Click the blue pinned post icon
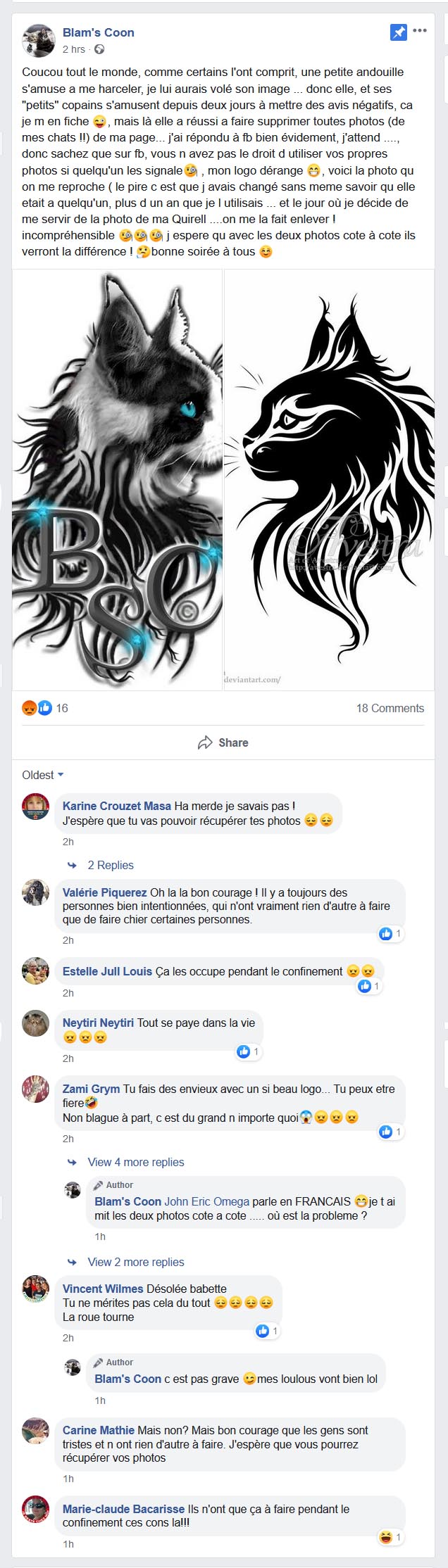Viewport: 448px width, 1568px height. pyautogui.click(x=399, y=32)
